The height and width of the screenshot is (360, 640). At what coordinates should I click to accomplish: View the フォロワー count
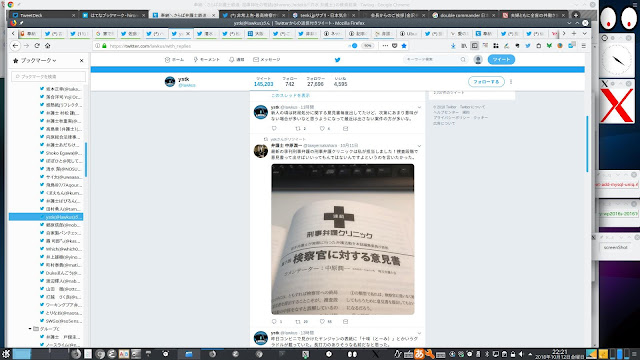(x=315, y=82)
